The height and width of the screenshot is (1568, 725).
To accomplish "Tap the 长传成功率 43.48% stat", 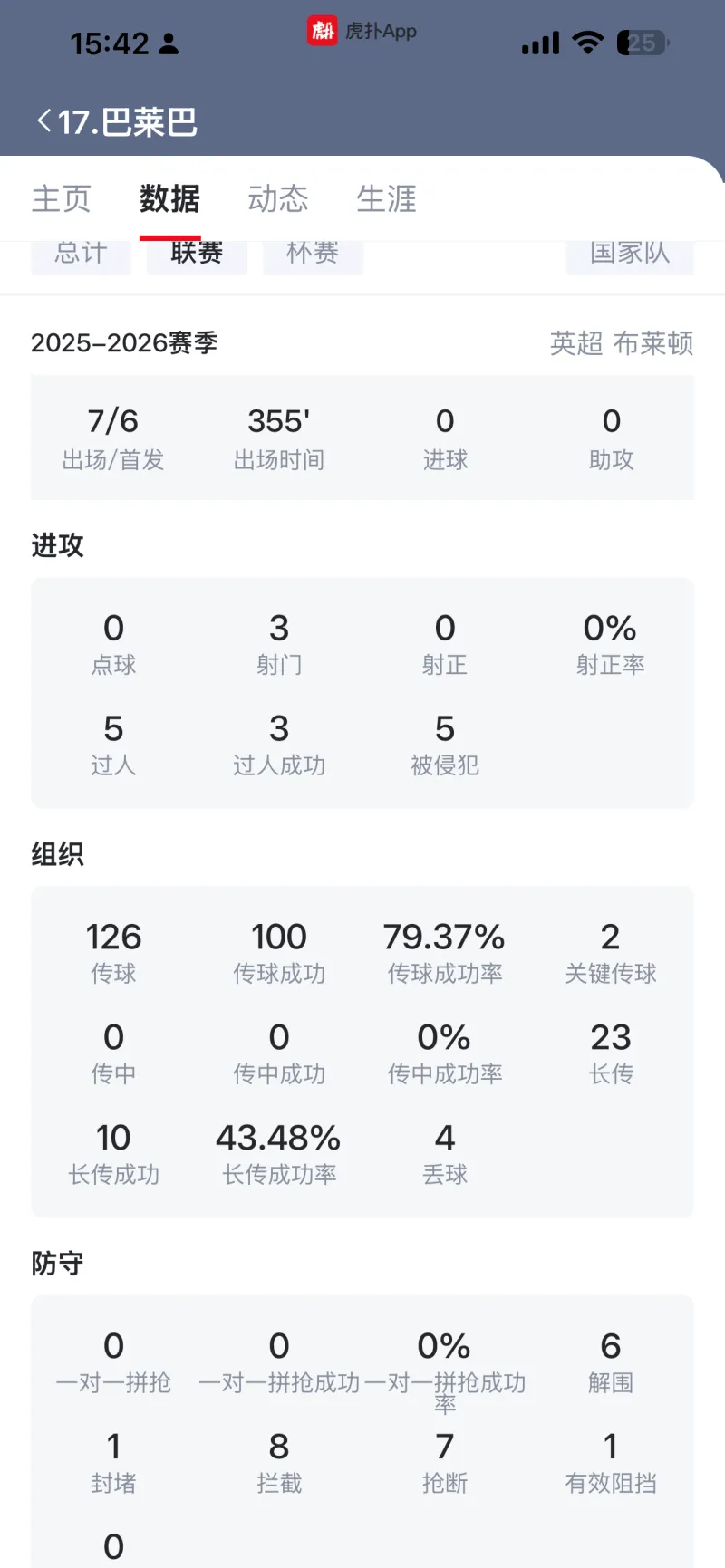I will click(279, 1154).
